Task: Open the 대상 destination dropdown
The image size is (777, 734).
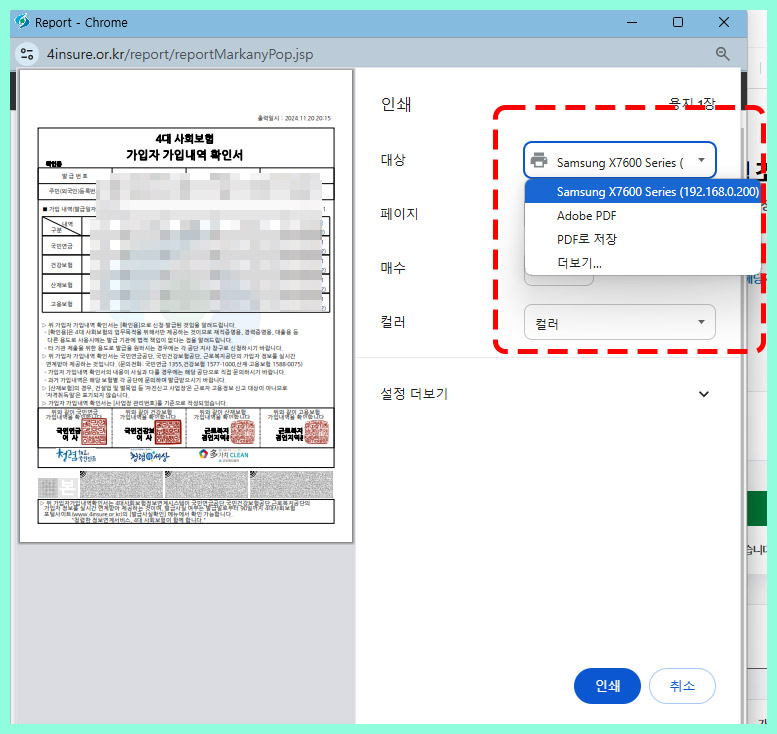Action: point(619,160)
